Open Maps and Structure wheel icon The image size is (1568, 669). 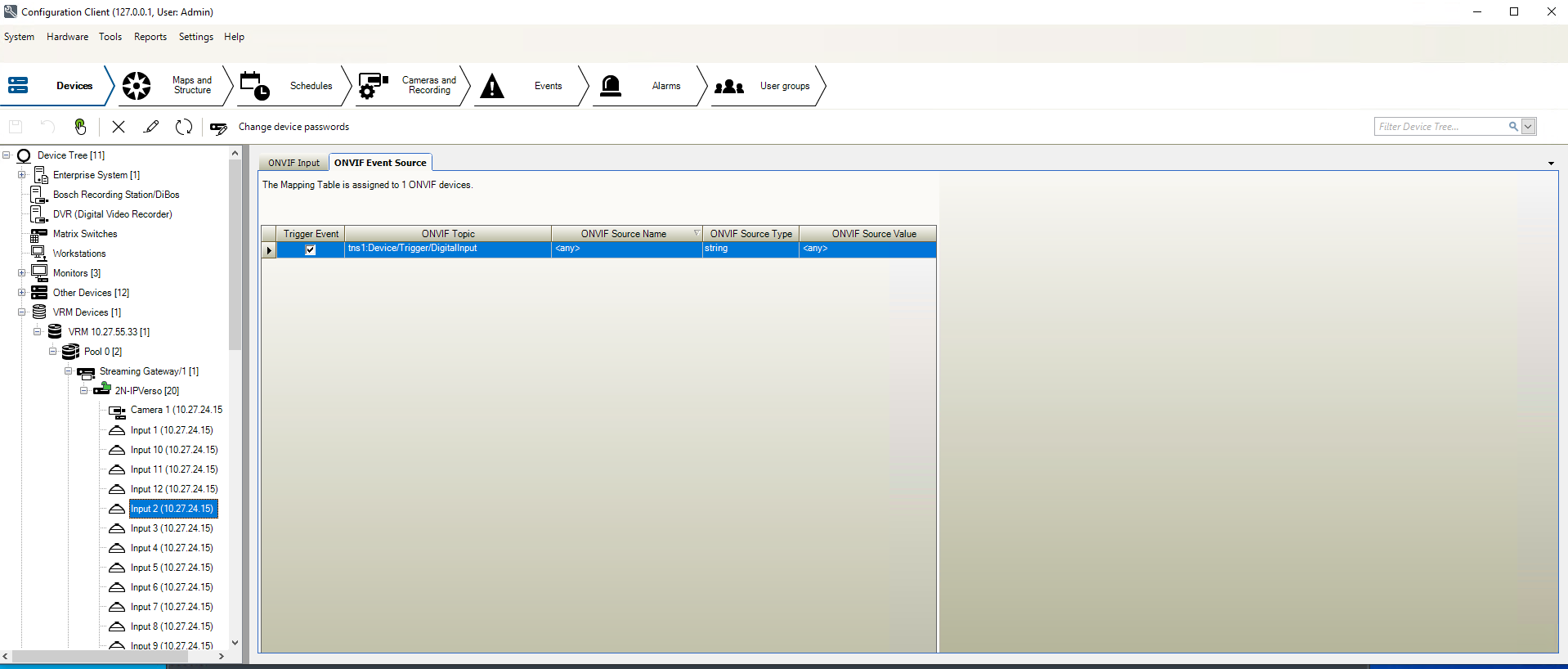(x=137, y=86)
